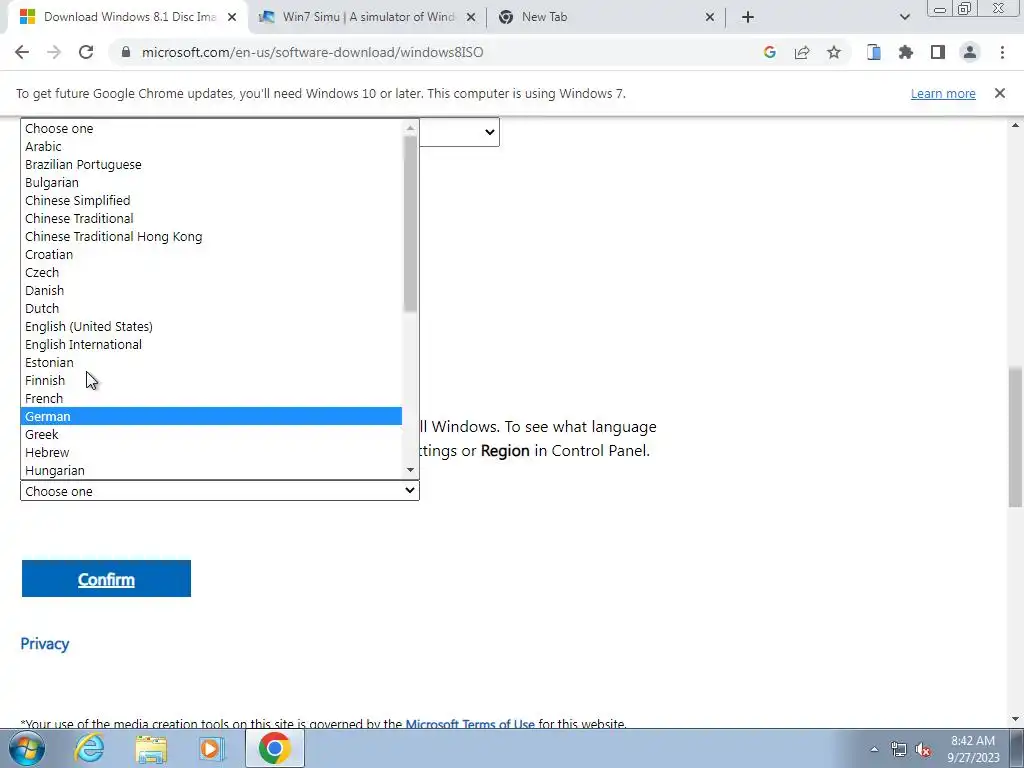
Task: Open Windows Start button
Action: pos(27,748)
